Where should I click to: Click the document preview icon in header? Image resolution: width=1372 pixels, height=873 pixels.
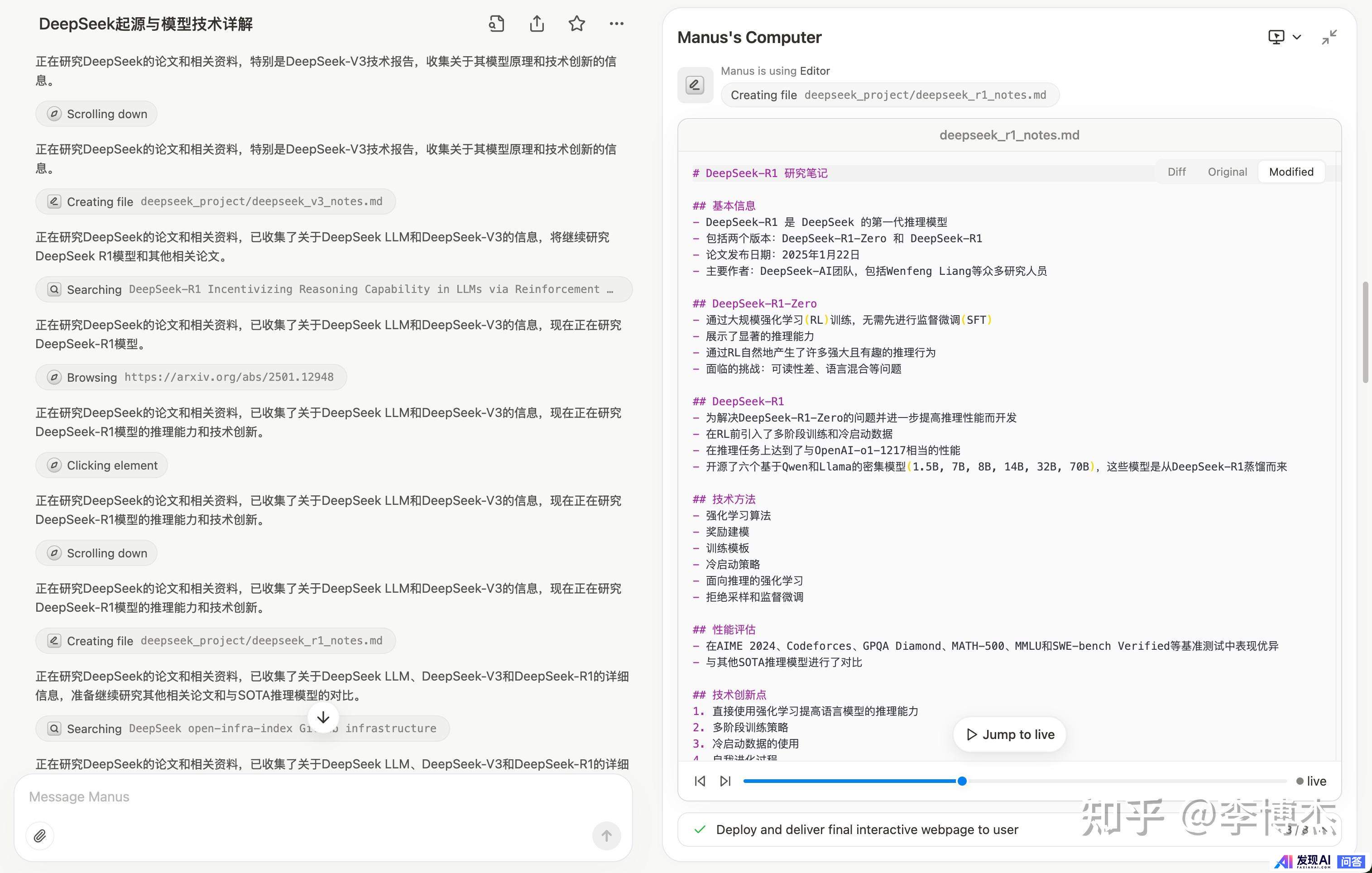pos(496,24)
